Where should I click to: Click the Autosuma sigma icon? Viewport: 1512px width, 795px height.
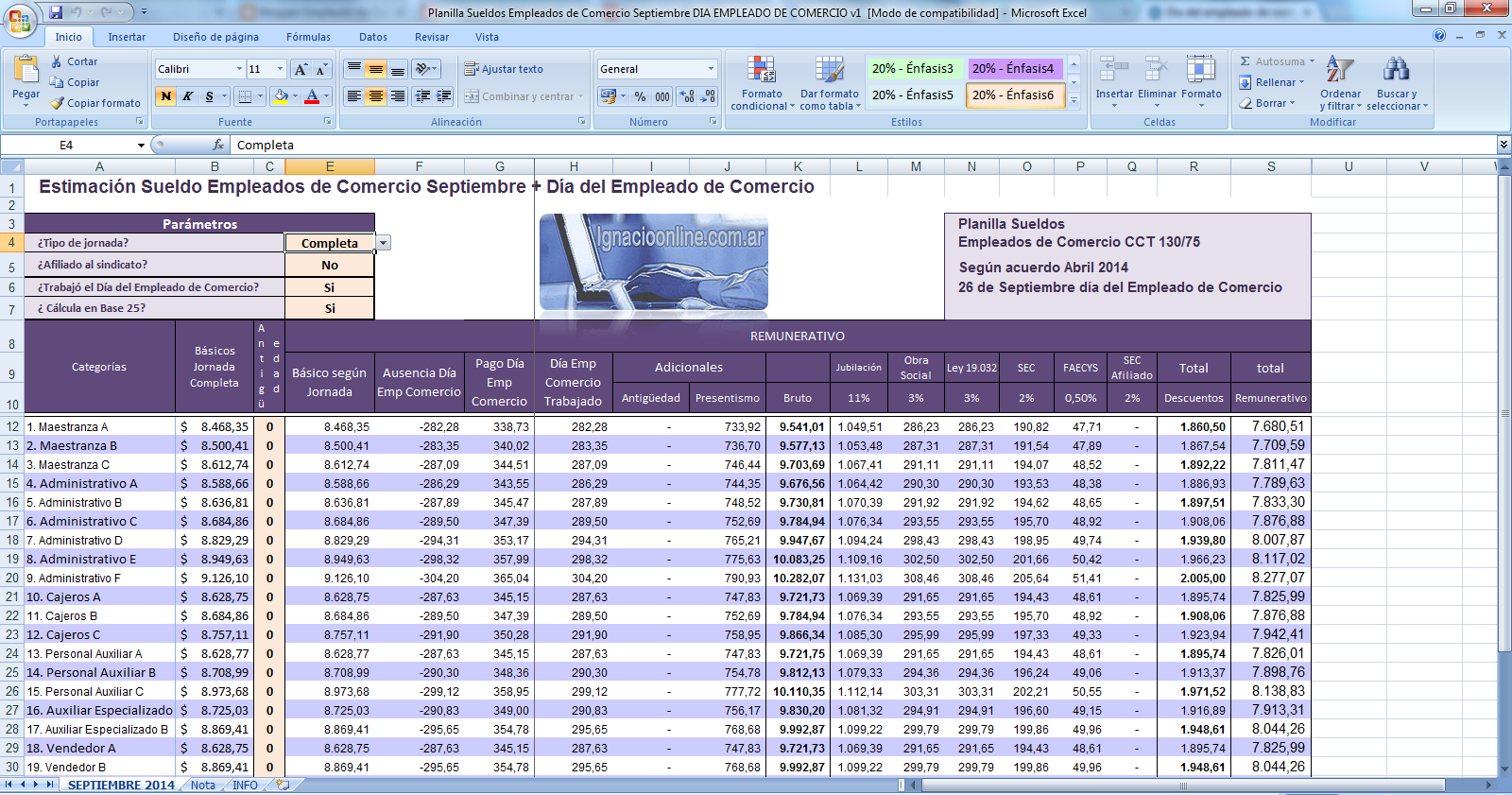pyautogui.click(x=1246, y=61)
